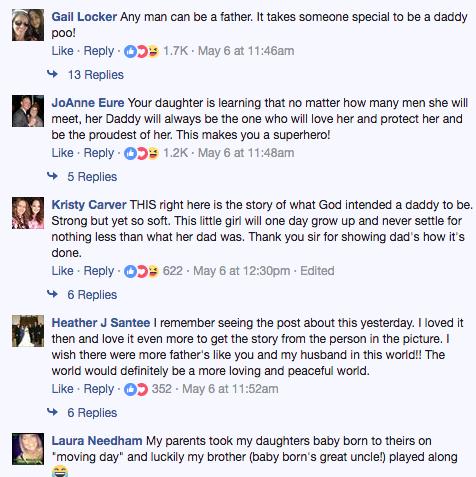Open reaction emojis on Kristy Carver's comment
The width and height of the screenshot is (476, 477).
pos(141,271)
